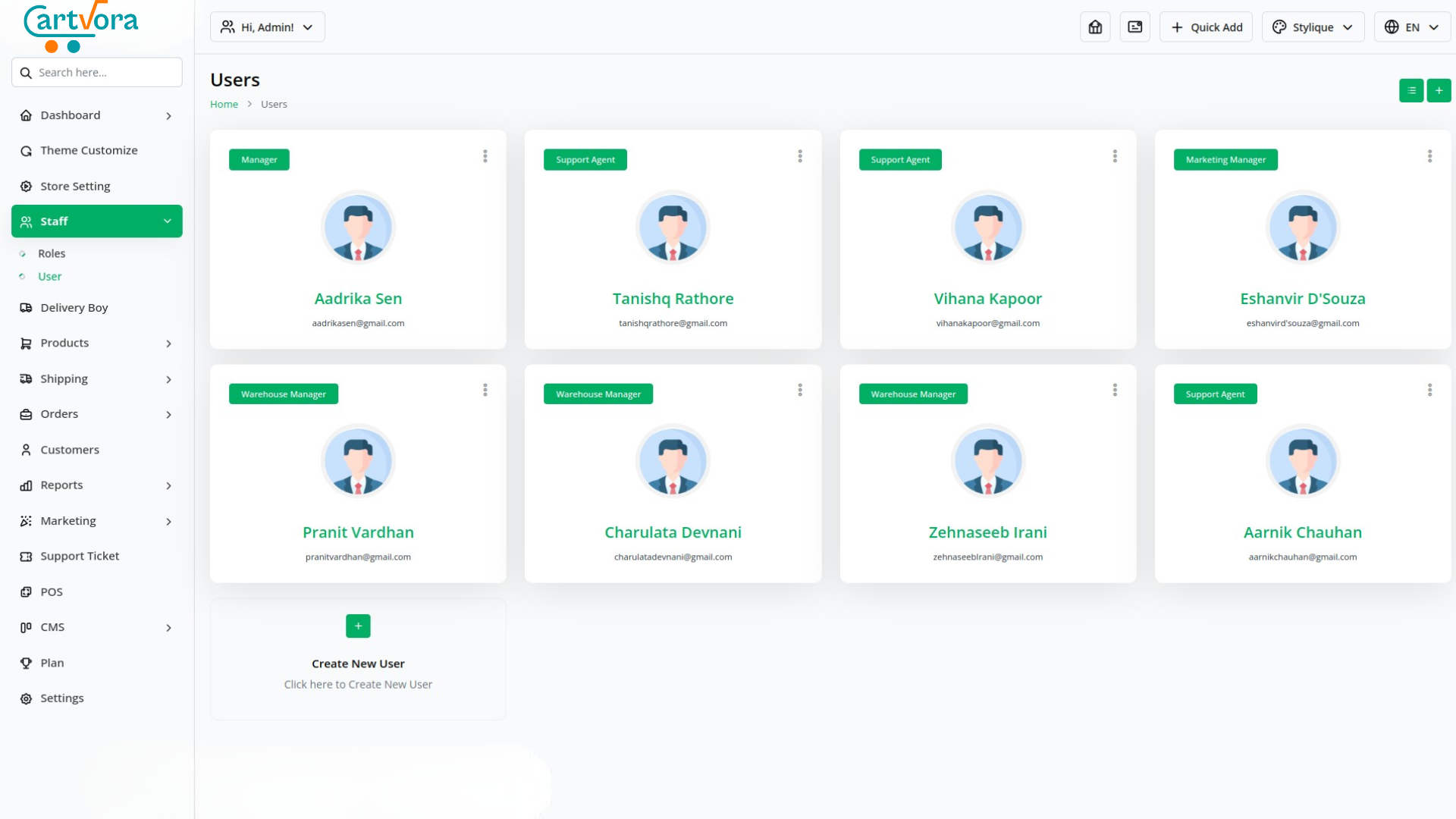
Task: Open Roles under Staff menu
Action: (x=52, y=253)
